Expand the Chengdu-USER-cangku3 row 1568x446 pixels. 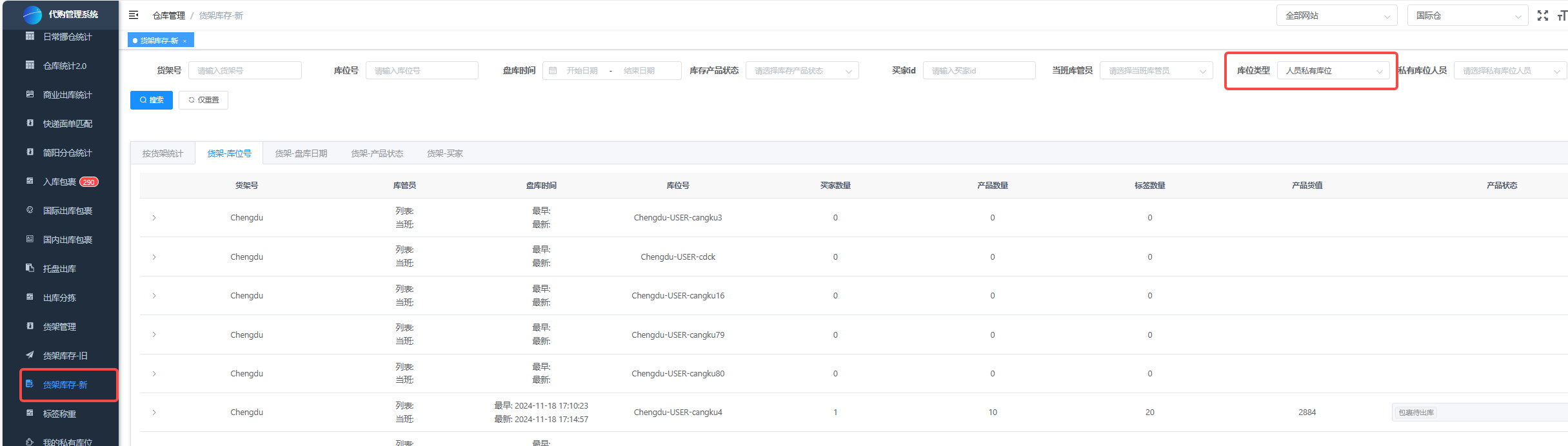tap(154, 218)
